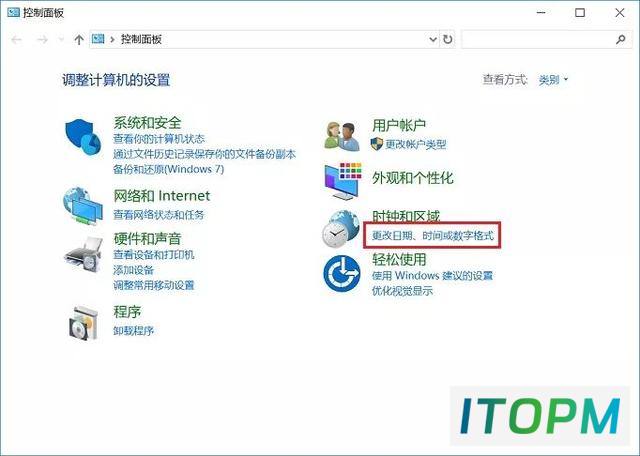Click the Appearance and Personalization monitor icon
Screen dimensions: 640x456
pyautogui.click(x=343, y=181)
